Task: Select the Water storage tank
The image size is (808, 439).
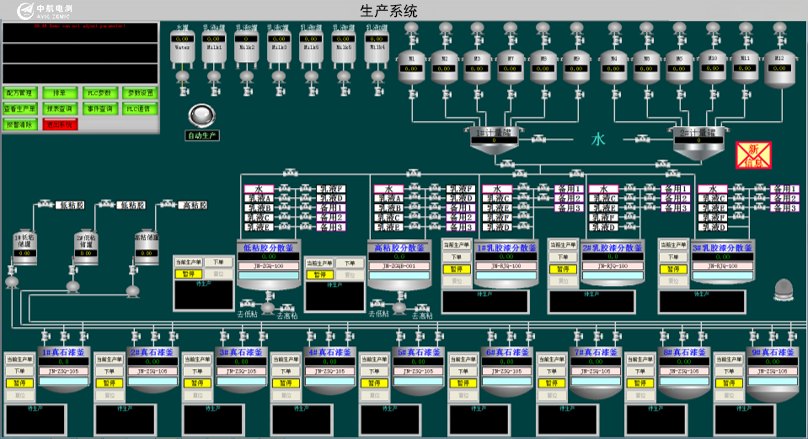Action: 182,49
